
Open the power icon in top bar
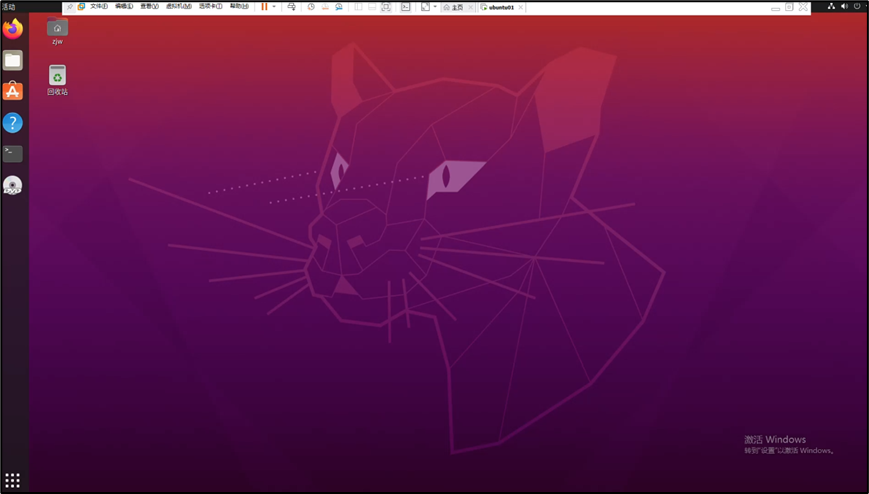pyautogui.click(x=857, y=6)
